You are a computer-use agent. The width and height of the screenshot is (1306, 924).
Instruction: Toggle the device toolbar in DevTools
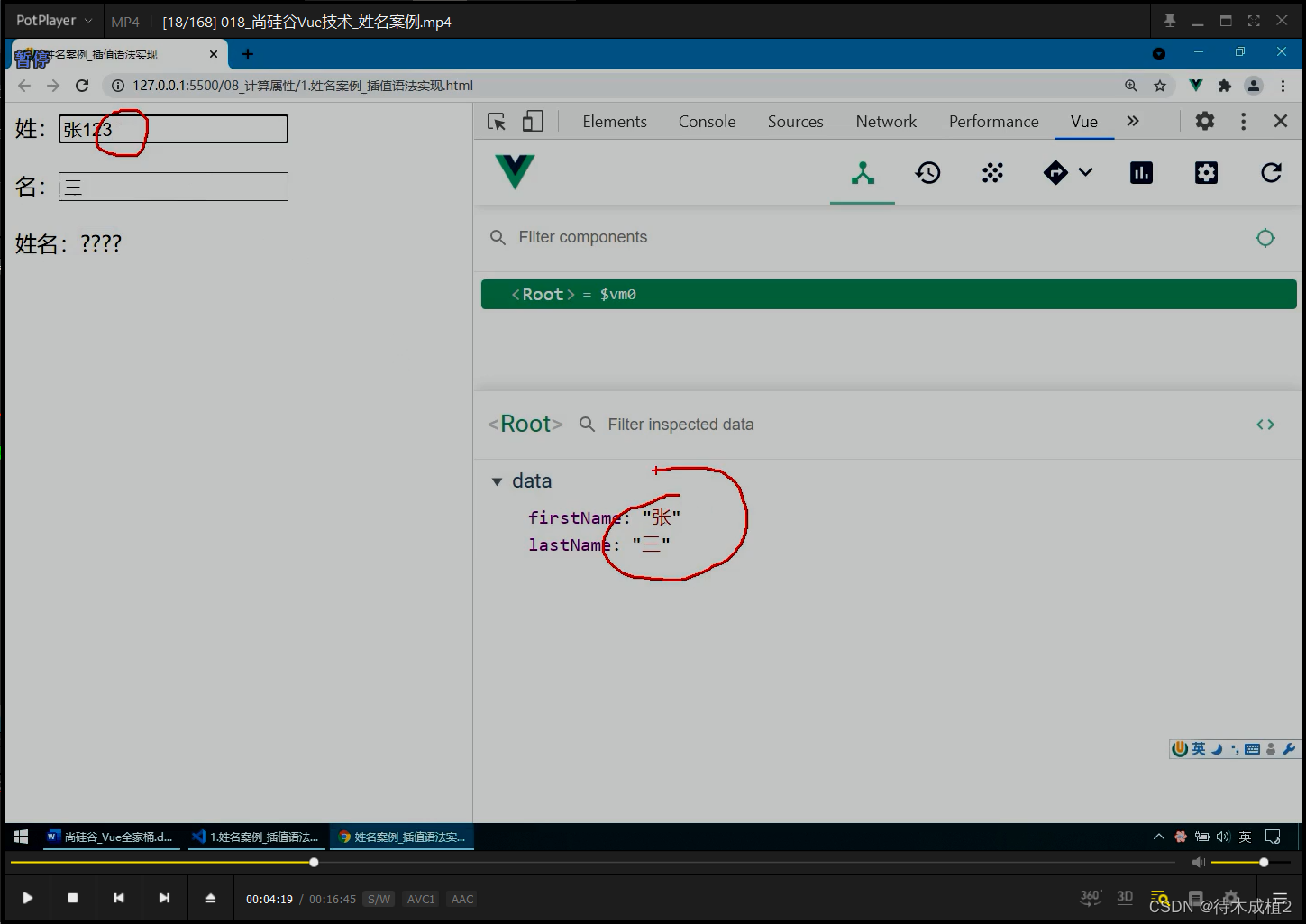click(x=533, y=122)
